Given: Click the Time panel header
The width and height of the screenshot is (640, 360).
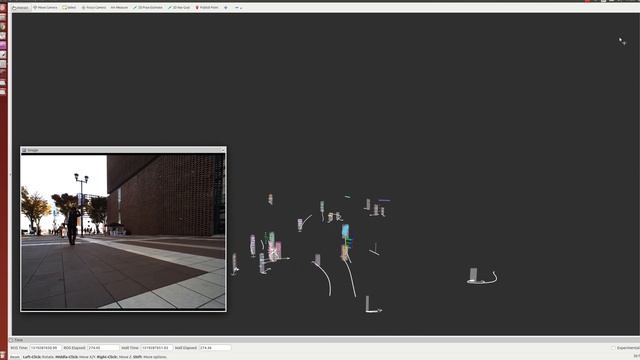Looking at the screenshot, I should pyautogui.click(x=324, y=340).
